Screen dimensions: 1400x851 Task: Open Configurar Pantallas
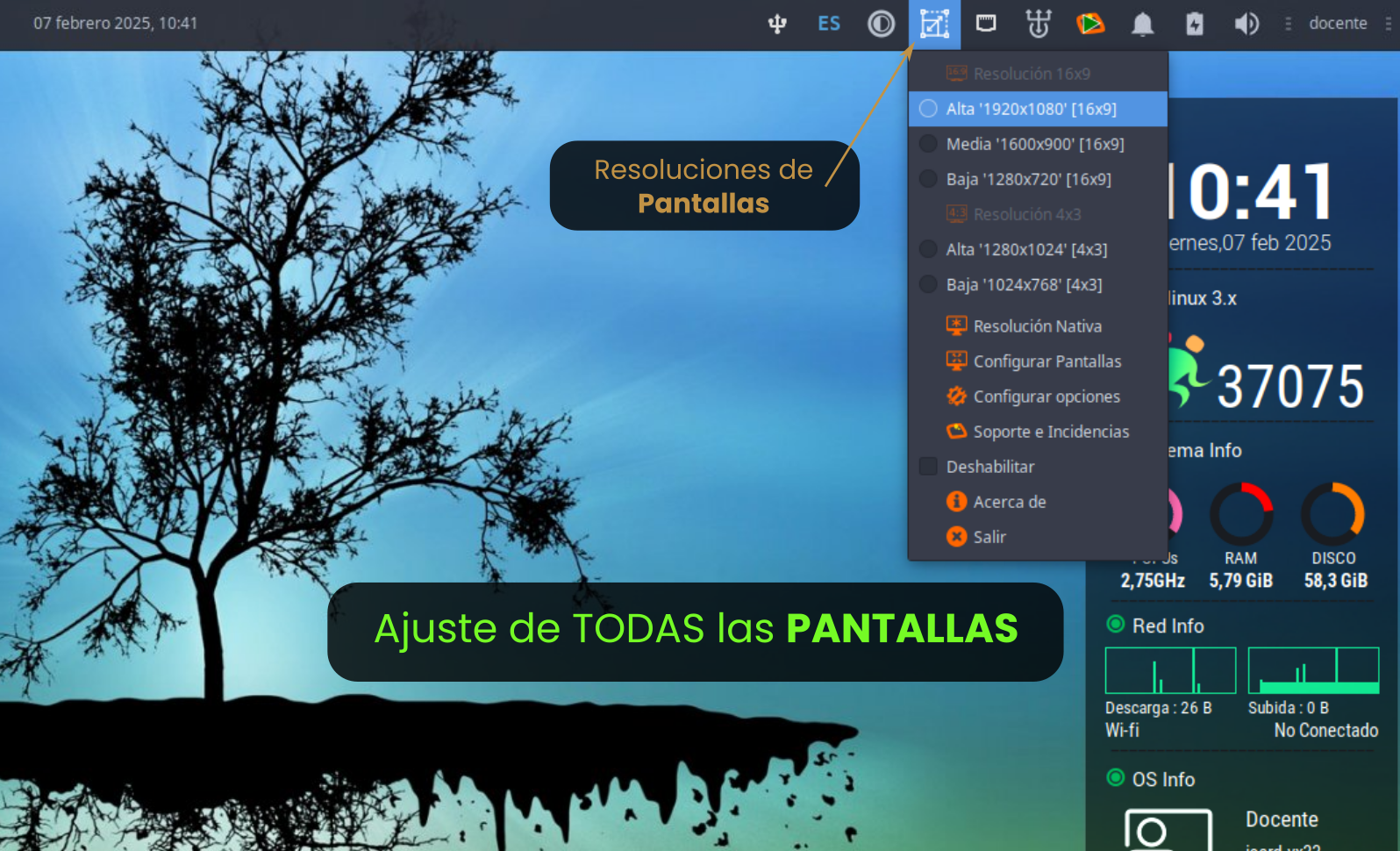pyautogui.click(x=1038, y=361)
